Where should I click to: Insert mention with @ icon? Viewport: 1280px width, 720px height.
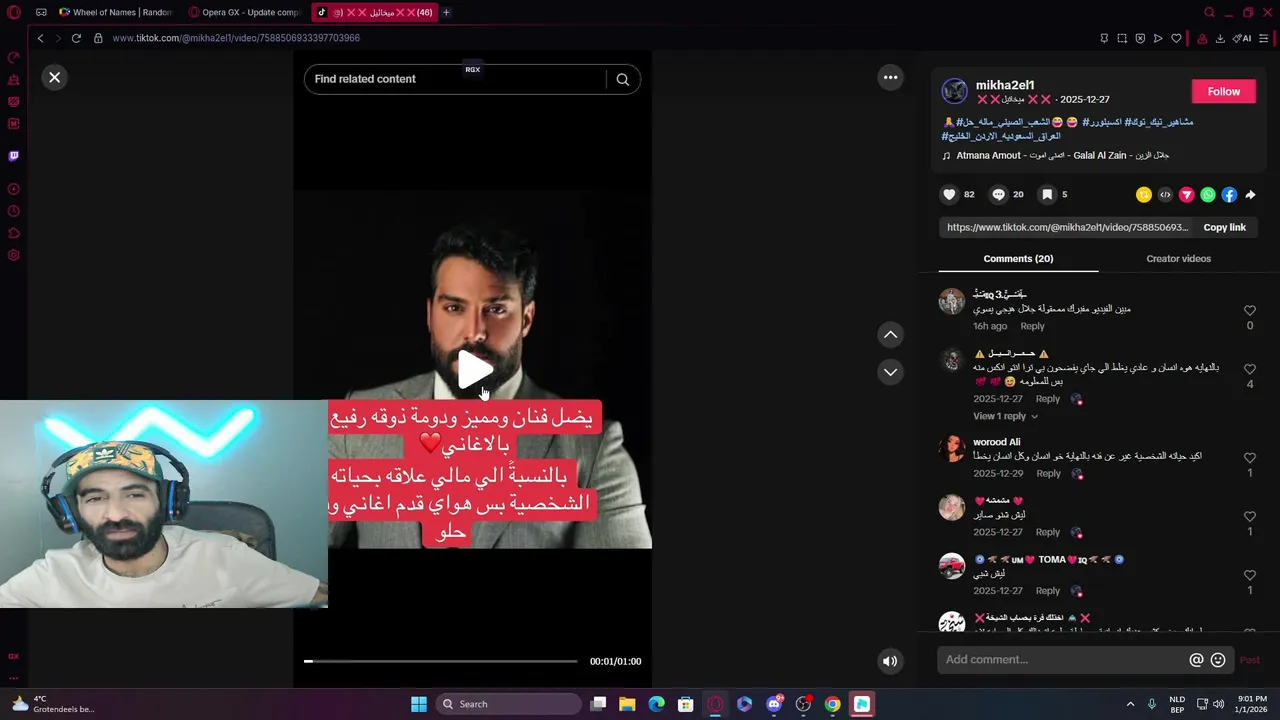click(1196, 660)
